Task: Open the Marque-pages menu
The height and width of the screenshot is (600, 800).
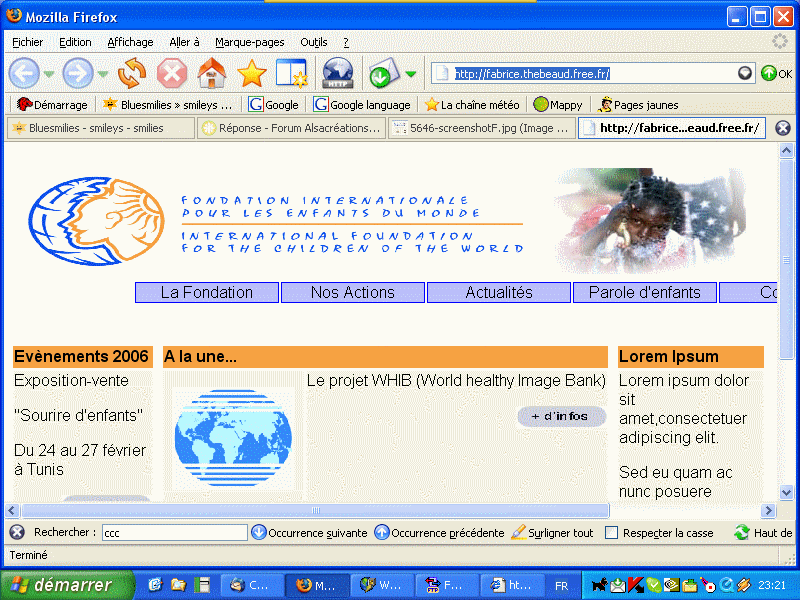Action: point(249,42)
